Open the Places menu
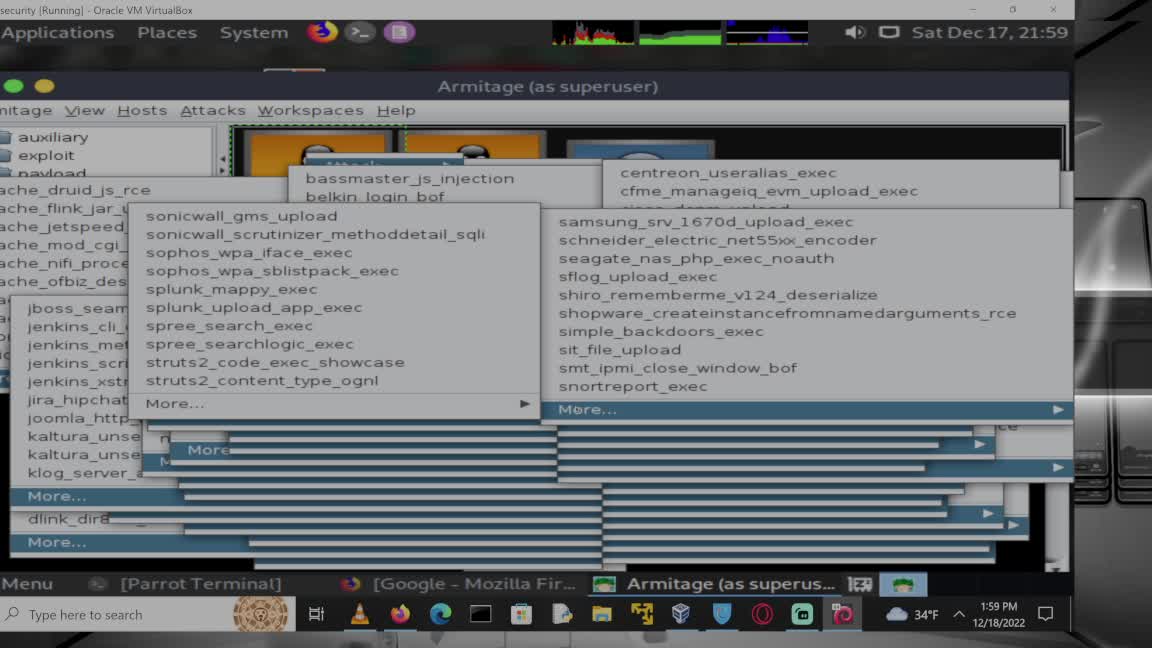The height and width of the screenshot is (648, 1152). (x=167, y=32)
